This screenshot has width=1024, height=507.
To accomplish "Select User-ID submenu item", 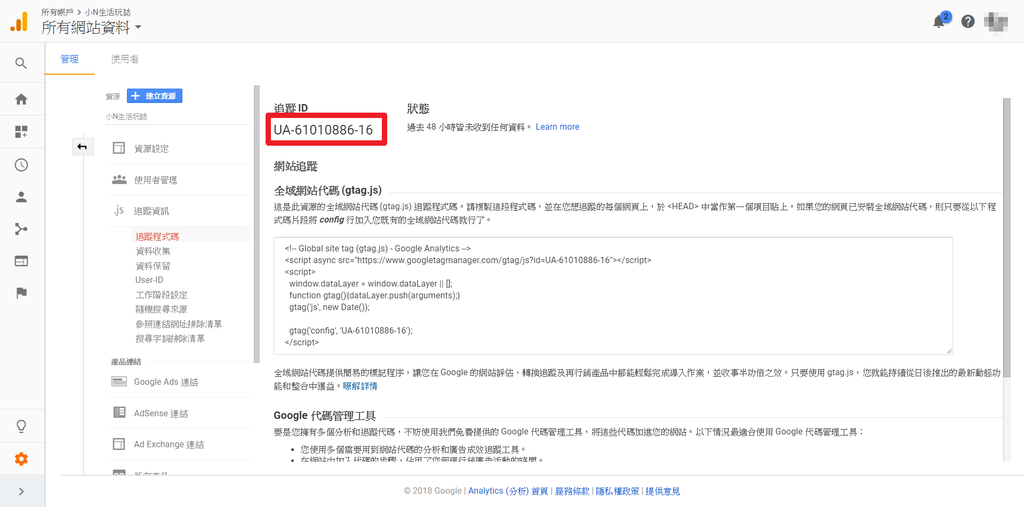I will point(149,280).
